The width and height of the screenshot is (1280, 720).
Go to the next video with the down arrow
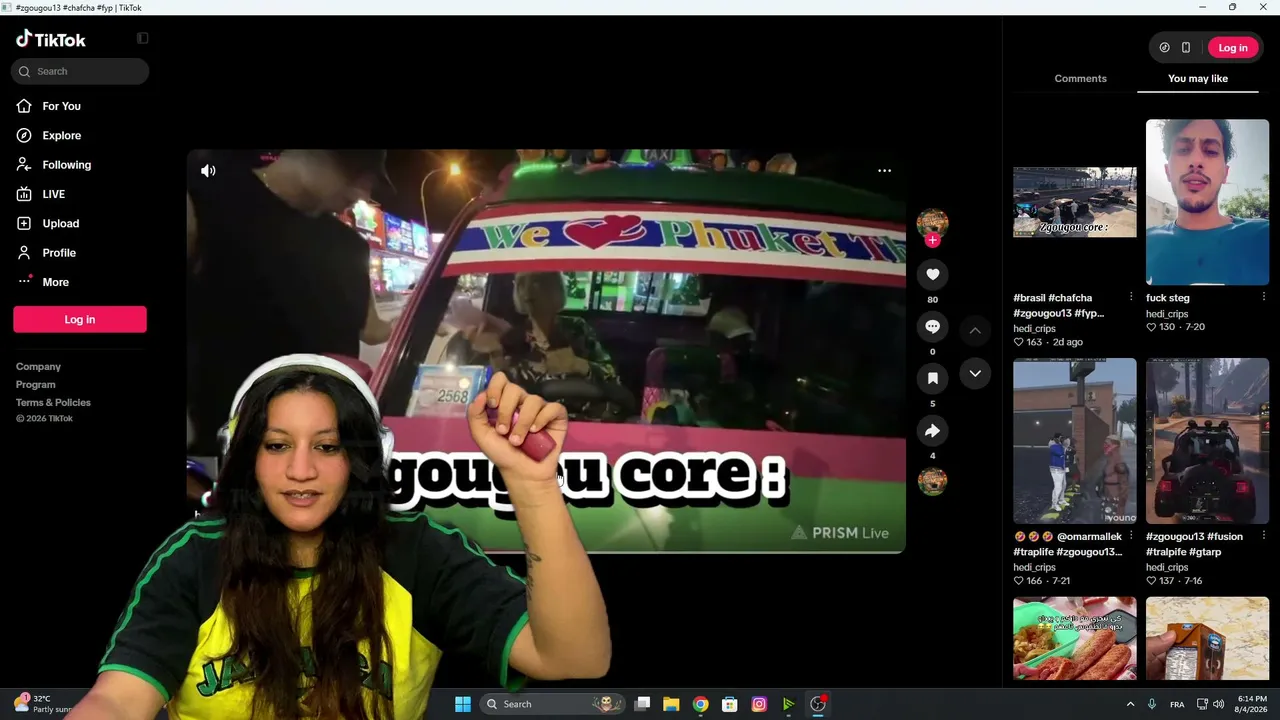pos(975,373)
